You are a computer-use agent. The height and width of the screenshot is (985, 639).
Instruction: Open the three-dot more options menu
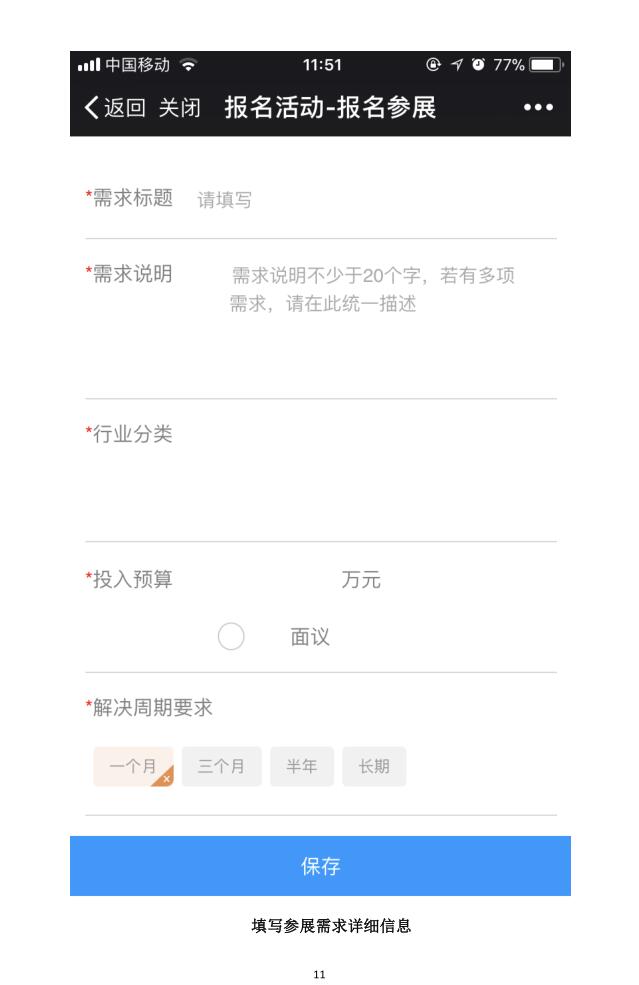coord(538,108)
